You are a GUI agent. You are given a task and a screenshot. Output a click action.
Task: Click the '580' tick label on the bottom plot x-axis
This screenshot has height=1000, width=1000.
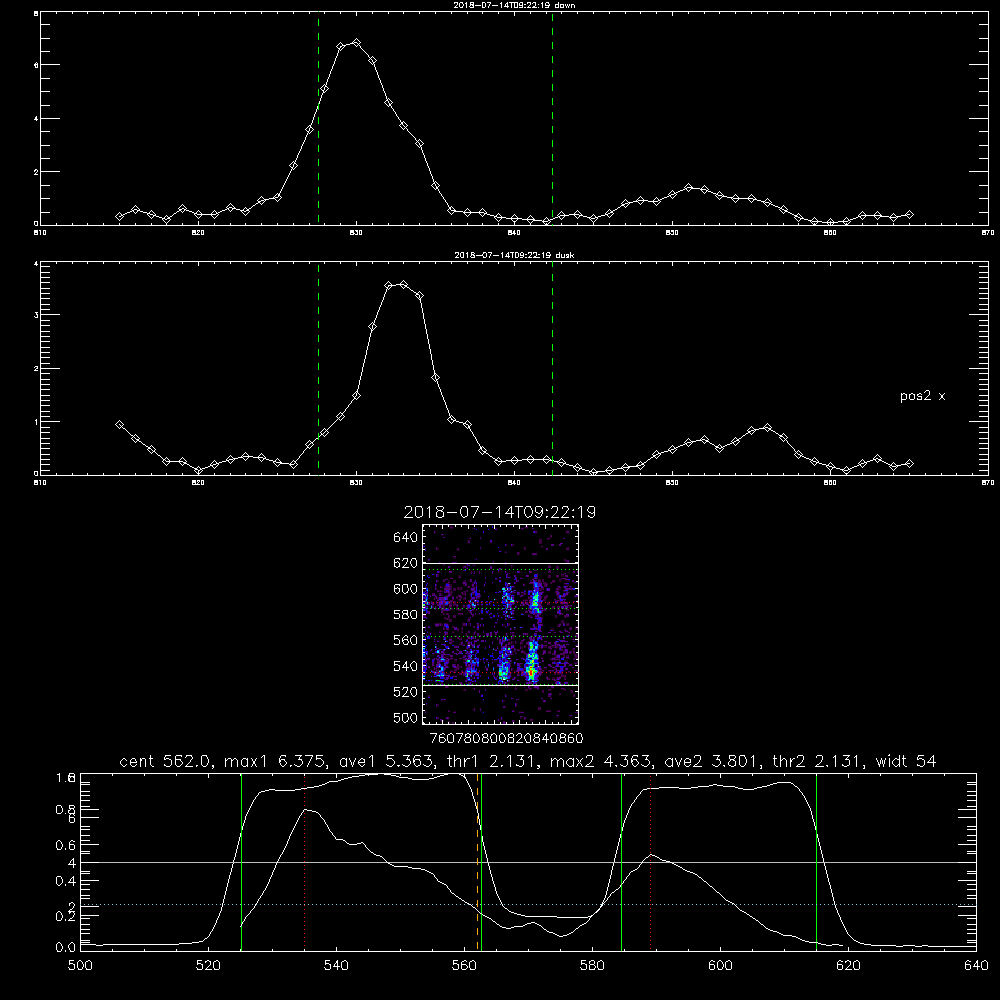click(592, 966)
